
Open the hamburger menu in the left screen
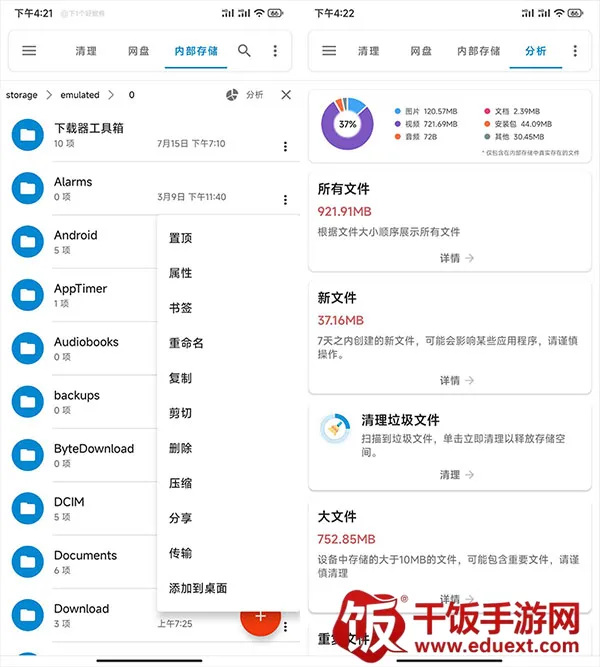(x=29, y=51)
